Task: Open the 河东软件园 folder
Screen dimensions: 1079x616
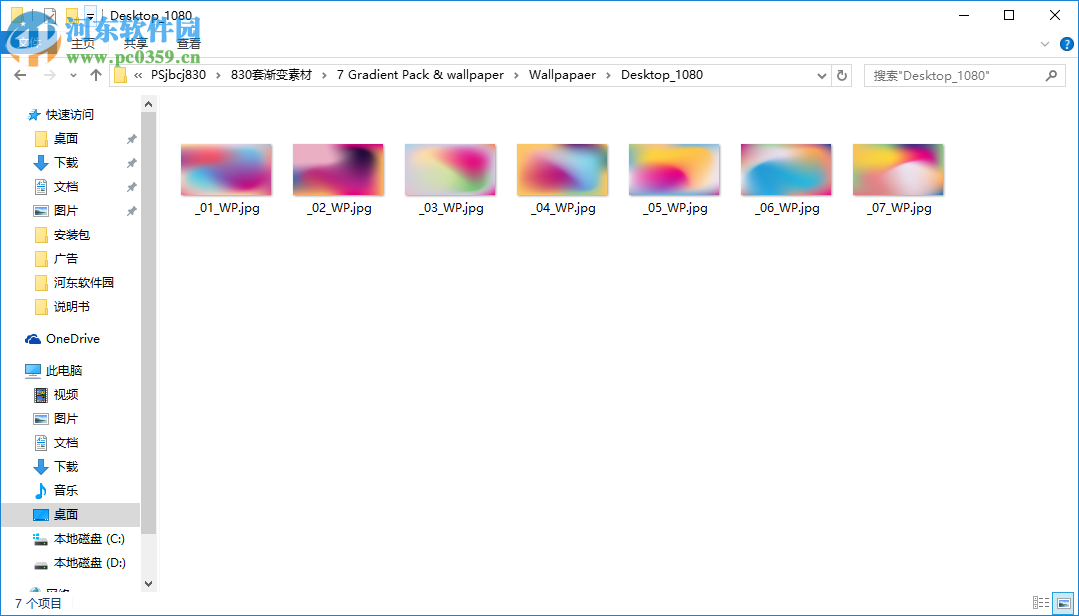Action: (x=83, y=283)
